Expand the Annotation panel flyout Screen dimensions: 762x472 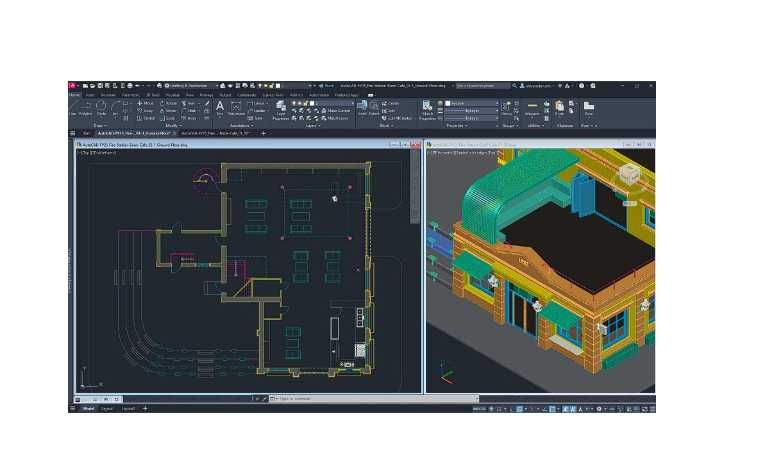pyautogui.click(x=241, y=125)
